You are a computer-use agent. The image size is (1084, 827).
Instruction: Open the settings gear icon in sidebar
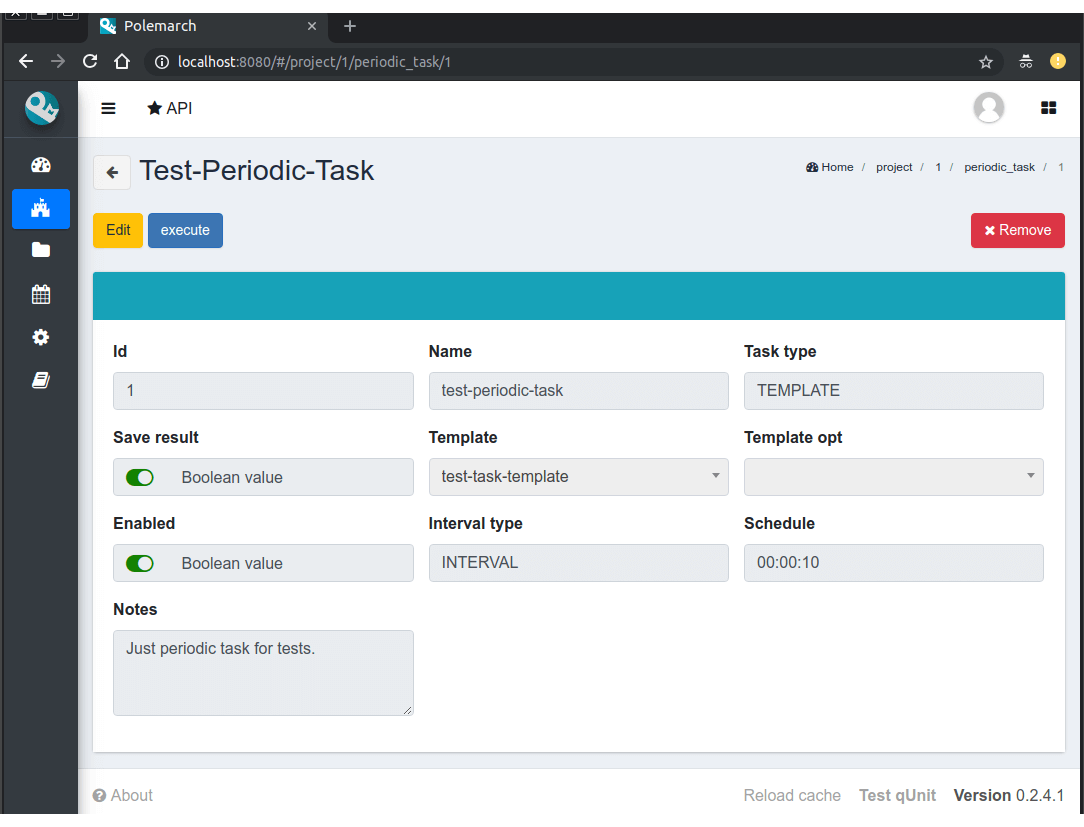(41, 337)
